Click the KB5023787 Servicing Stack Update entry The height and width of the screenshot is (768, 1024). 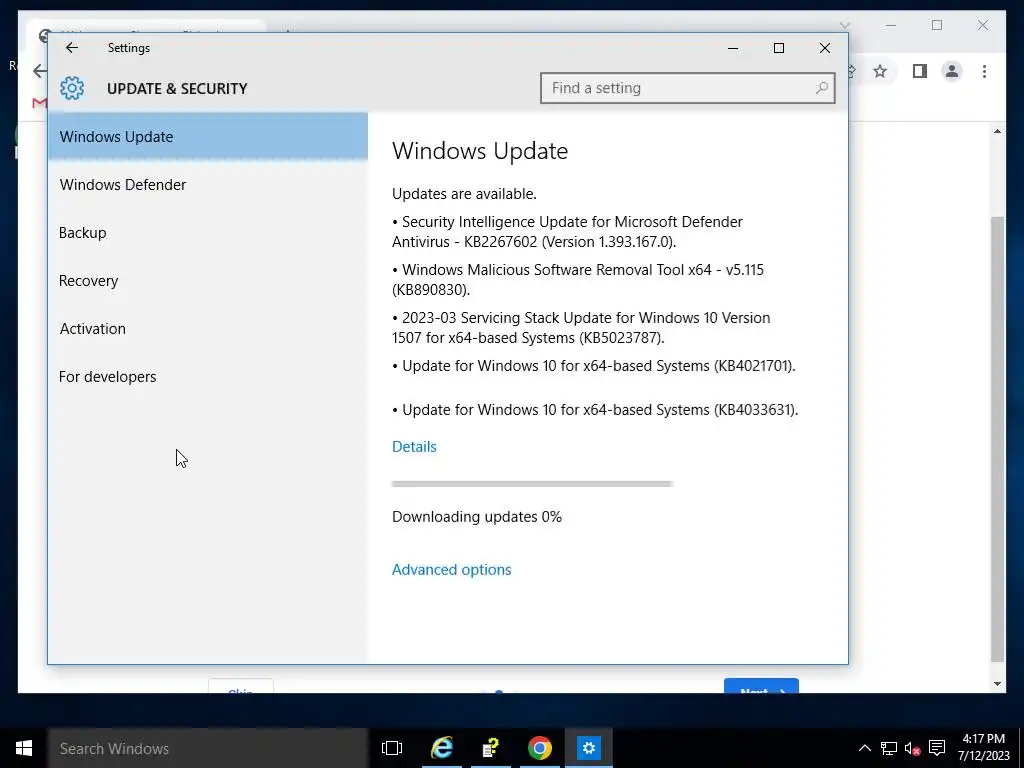pyautogui.click(x=581, y=328)
